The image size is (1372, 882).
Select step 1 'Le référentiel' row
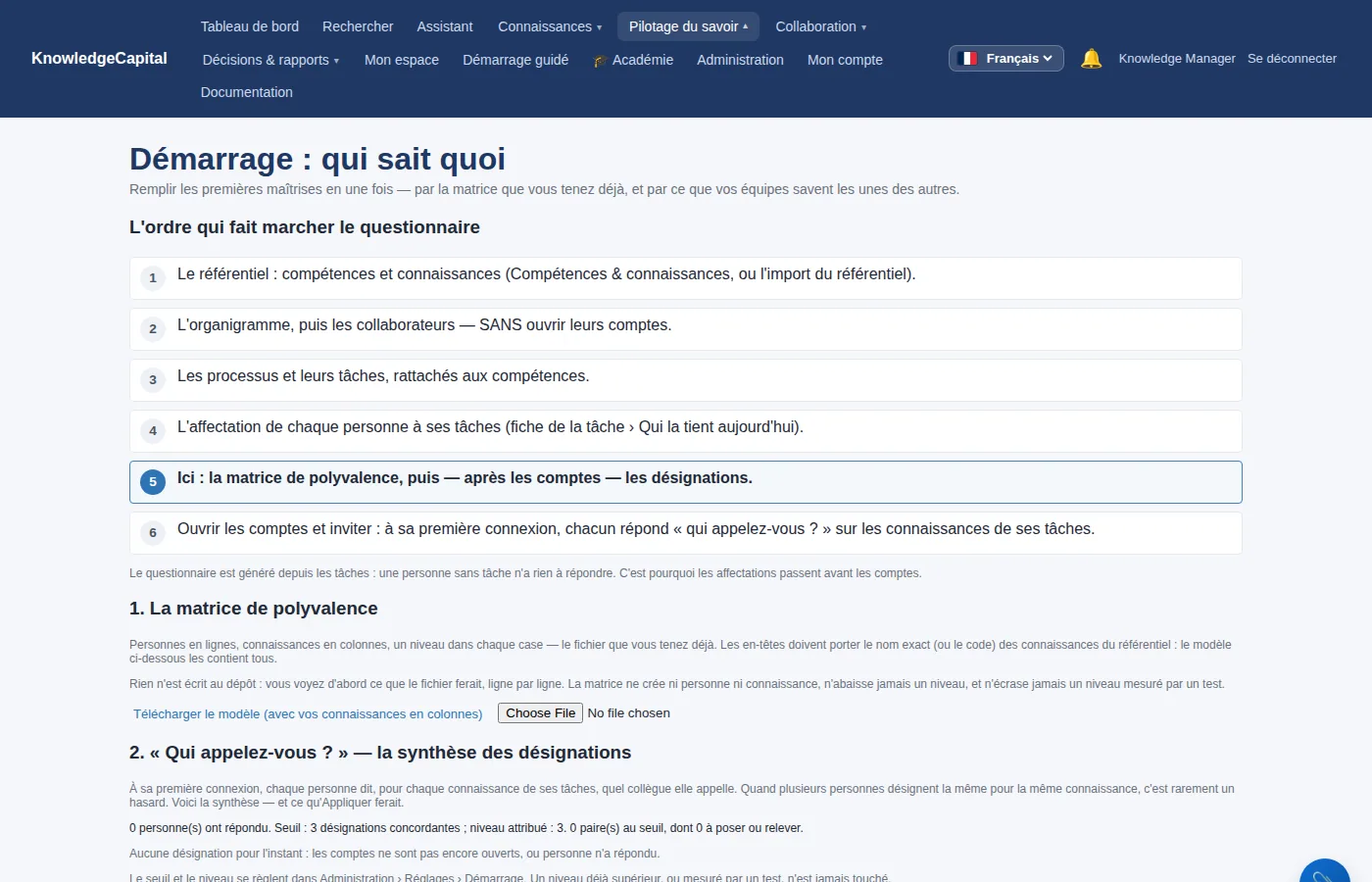[686, 278]
